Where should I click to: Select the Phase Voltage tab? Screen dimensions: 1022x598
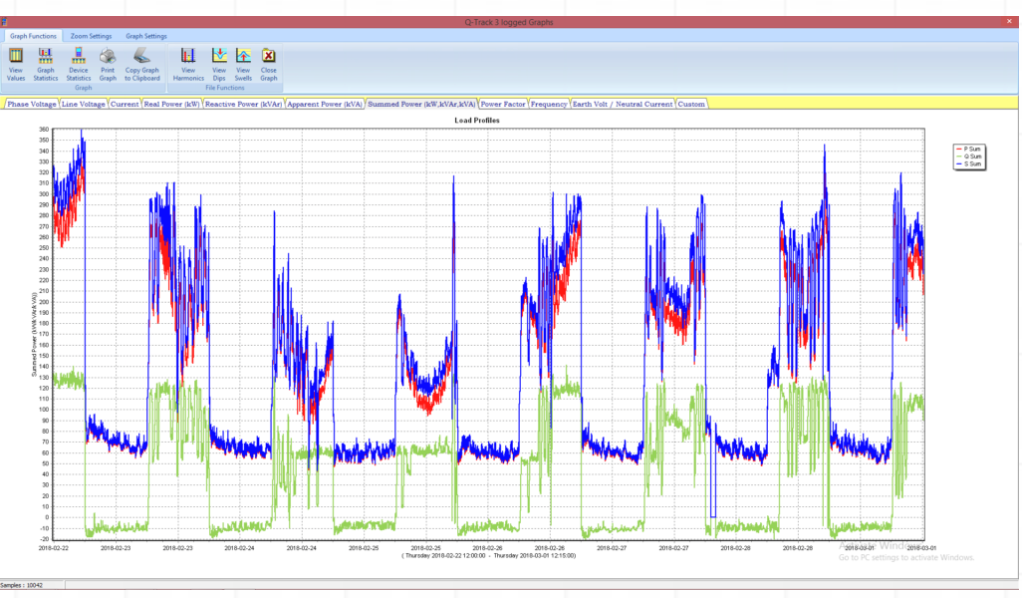tap(31, 104)
